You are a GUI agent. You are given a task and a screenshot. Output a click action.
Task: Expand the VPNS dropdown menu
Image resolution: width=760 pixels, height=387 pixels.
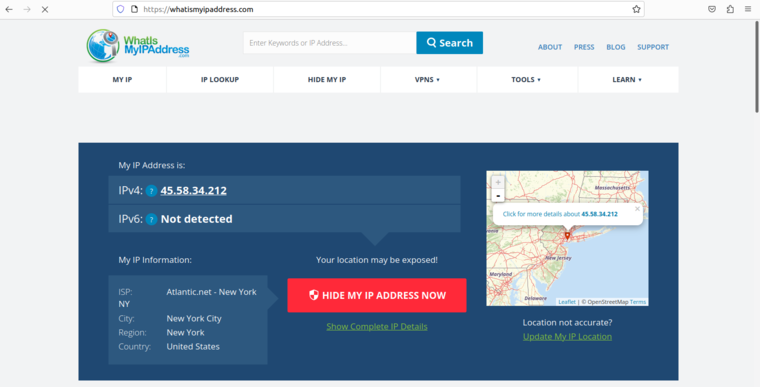[427, 80]
